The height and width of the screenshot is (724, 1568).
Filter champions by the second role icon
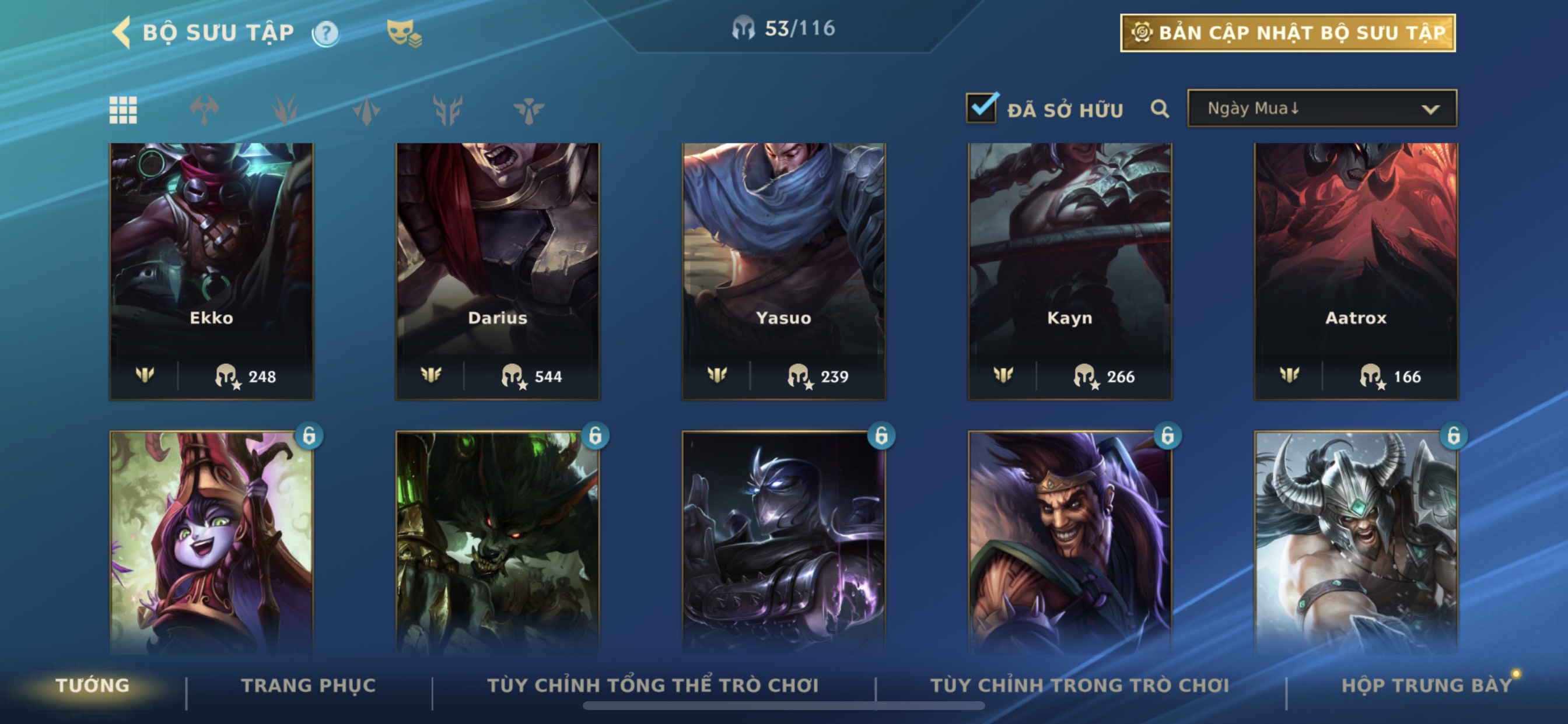[x=285, y=110]
